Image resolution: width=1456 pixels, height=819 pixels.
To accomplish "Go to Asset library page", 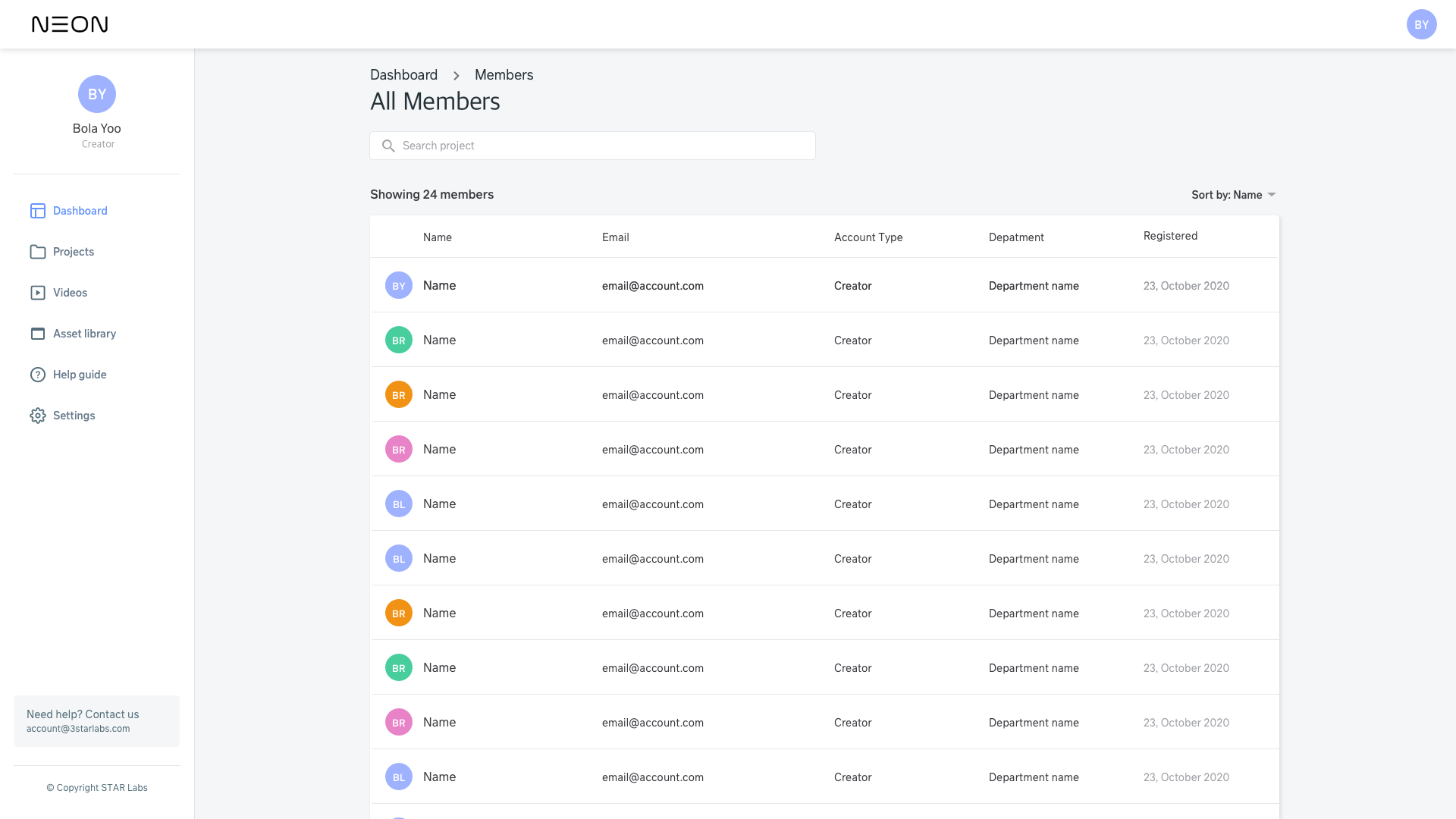I will pyautogui.click(x=84, y=334).
